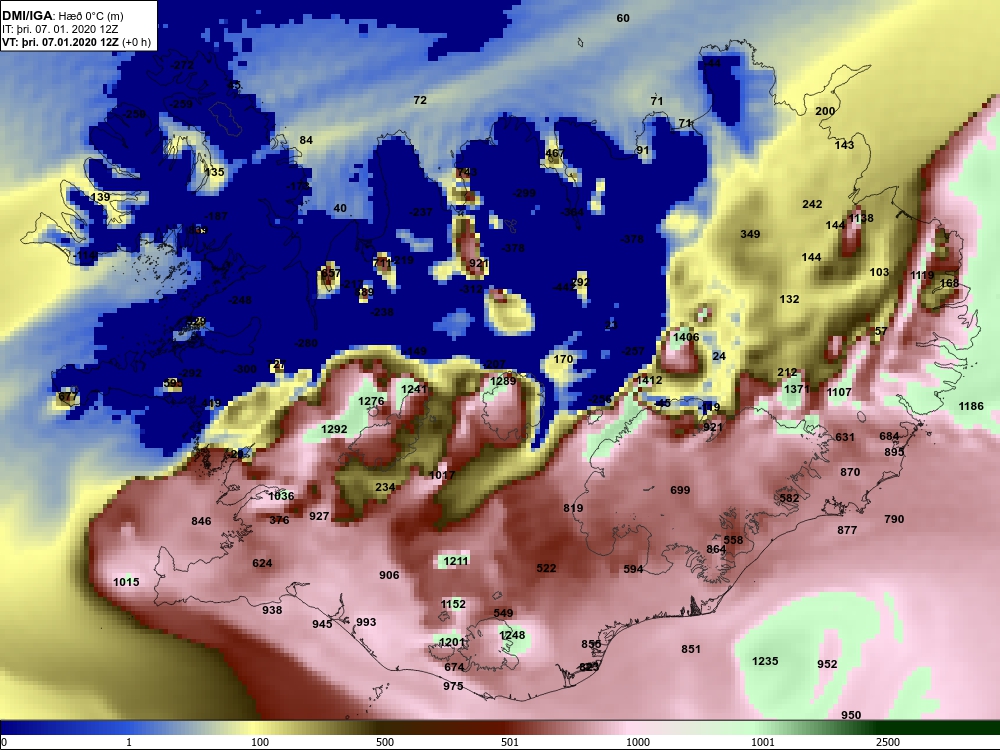The height and width of the screenshot is (750, 1000).
Task: Click the VT valid time line in legend box
Action: (77, 42)
